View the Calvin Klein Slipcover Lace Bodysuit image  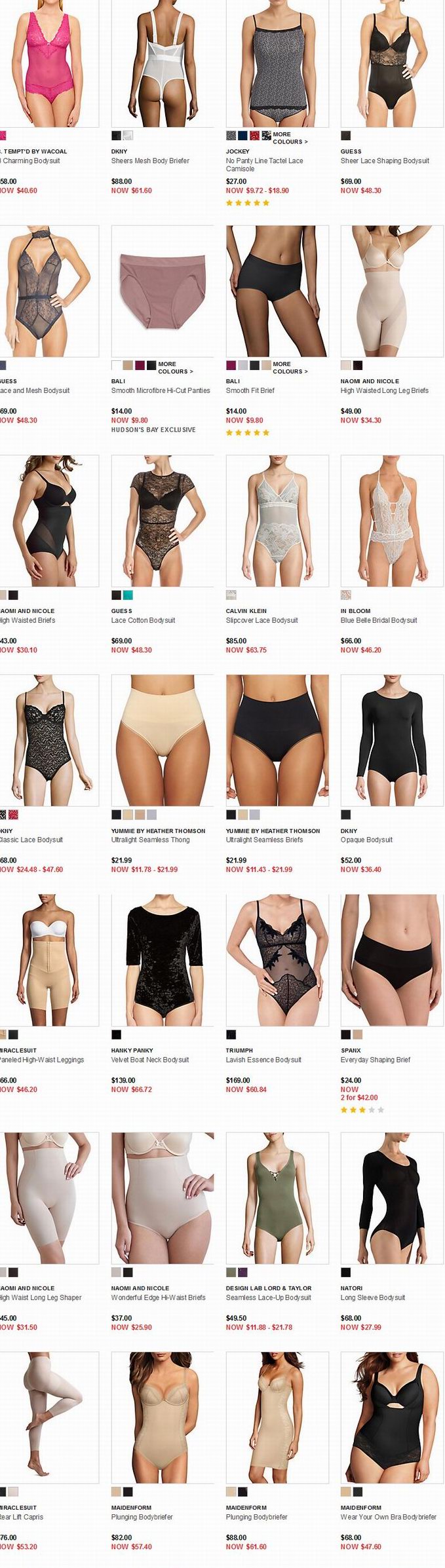pyautogui.click(x=277, y=521)
